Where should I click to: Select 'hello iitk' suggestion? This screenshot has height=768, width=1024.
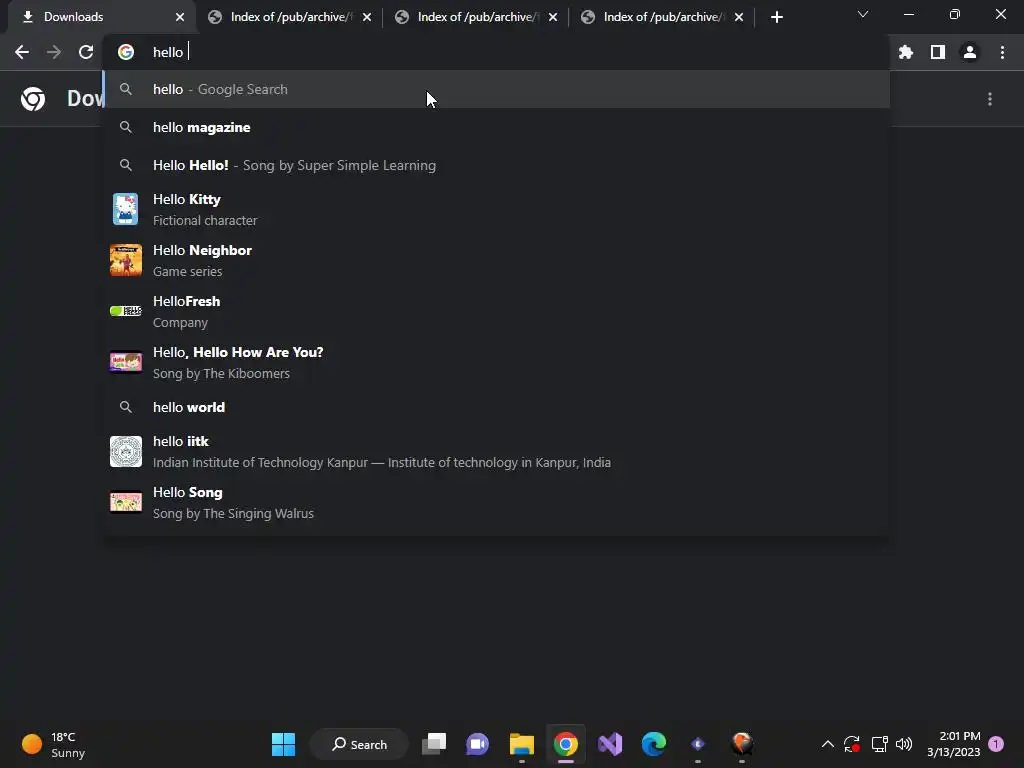[x=496, y=452]
